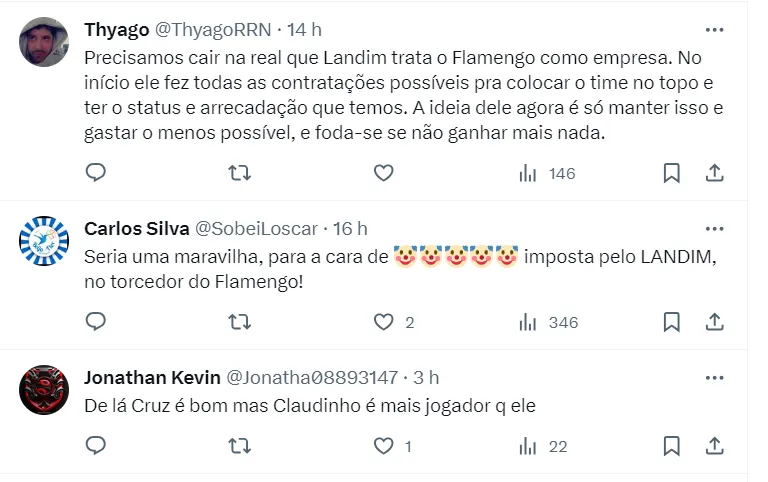The image size is (768, 482).
Task: Reply to Jonathan Kevin's tweet
Action: tap(96, 446)
